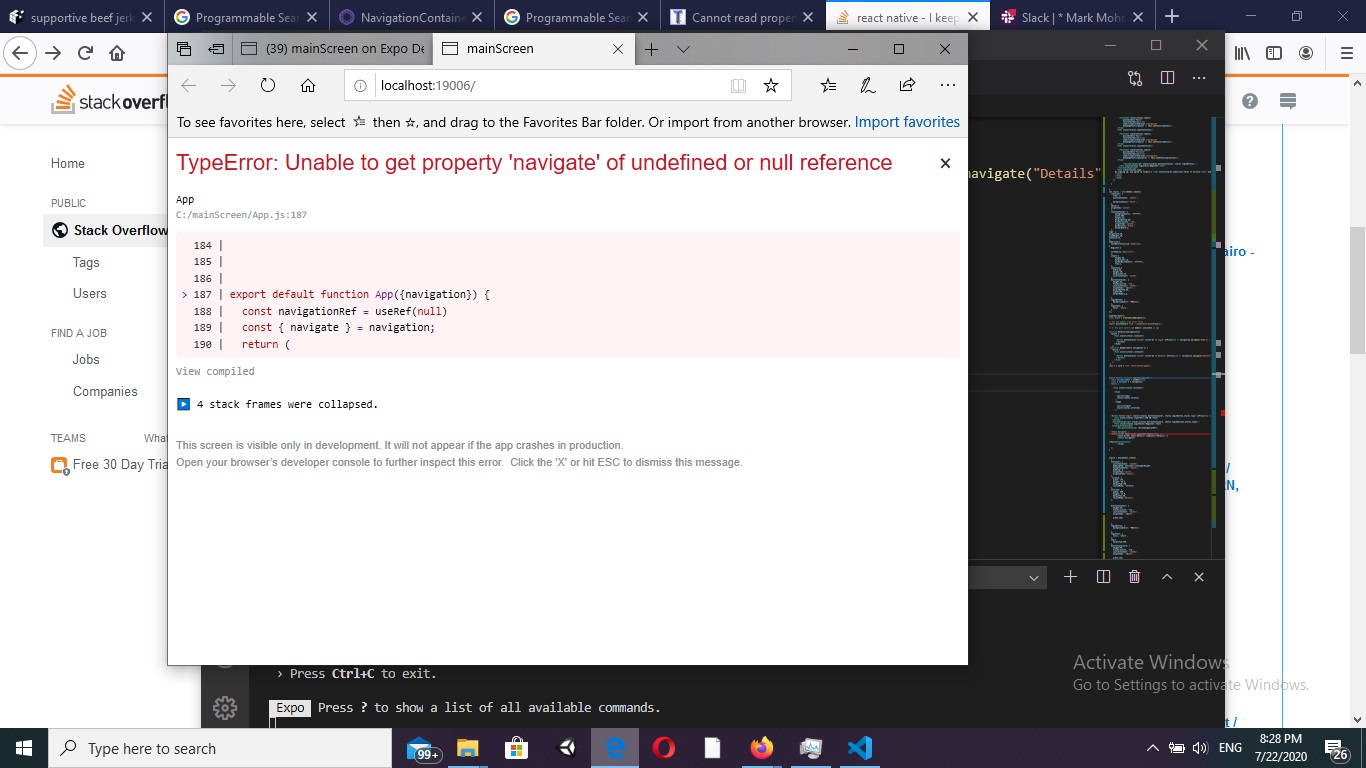Dismiss the TypeError overlay with X
The image size is (1366, 768).
(x=945, y=163)
